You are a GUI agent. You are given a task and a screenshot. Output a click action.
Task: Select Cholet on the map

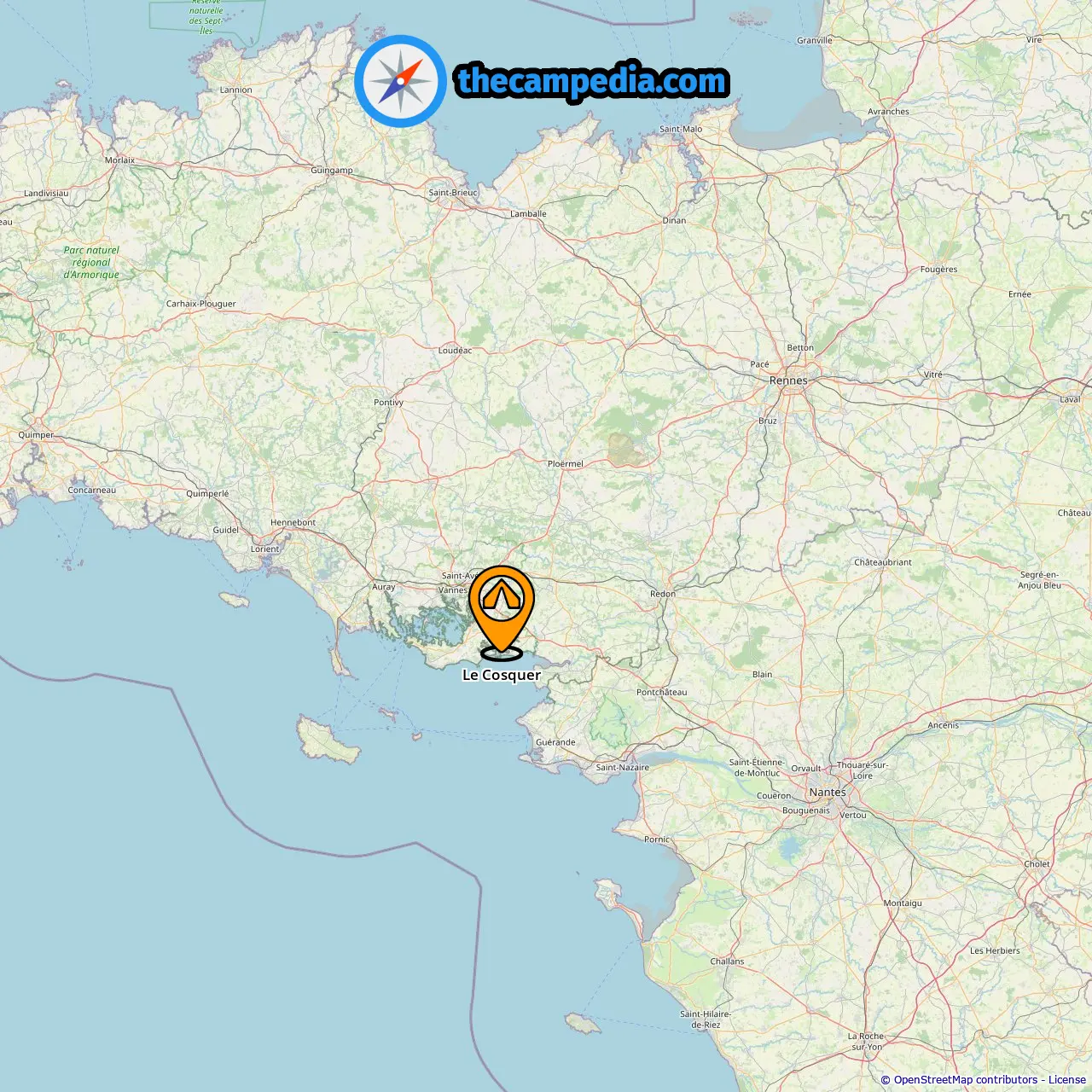[x=1037, y=864]
